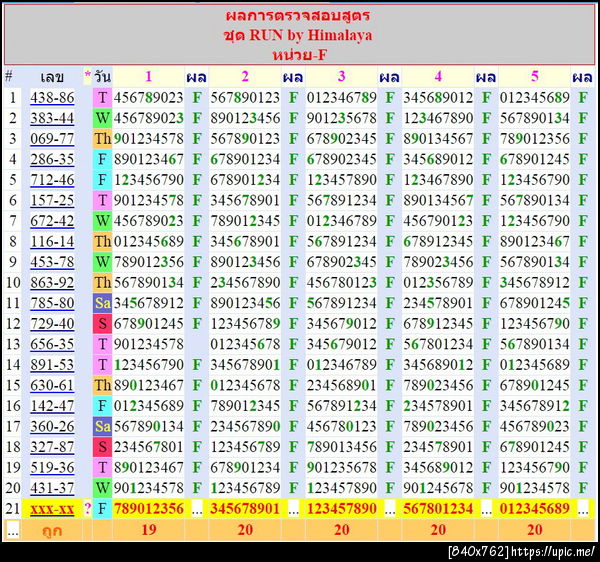Image resolution: width=600 pixels, height=562 pixels.
Task: Open the 656-35 number link
Action: [x=52, y=344]
